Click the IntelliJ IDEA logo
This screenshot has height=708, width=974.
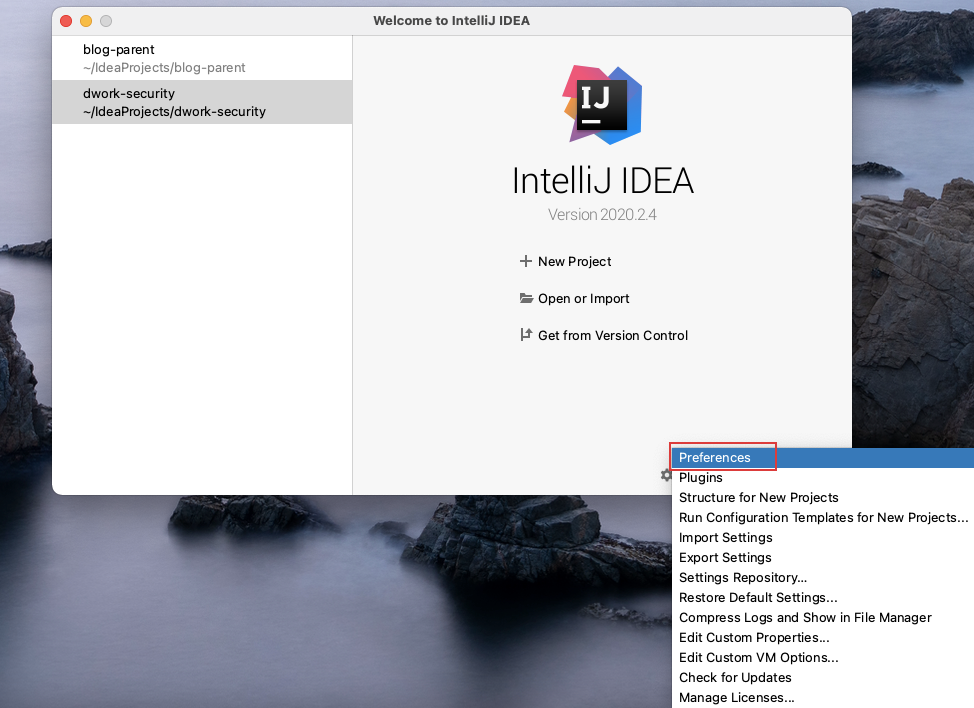(x=602, y=105)
